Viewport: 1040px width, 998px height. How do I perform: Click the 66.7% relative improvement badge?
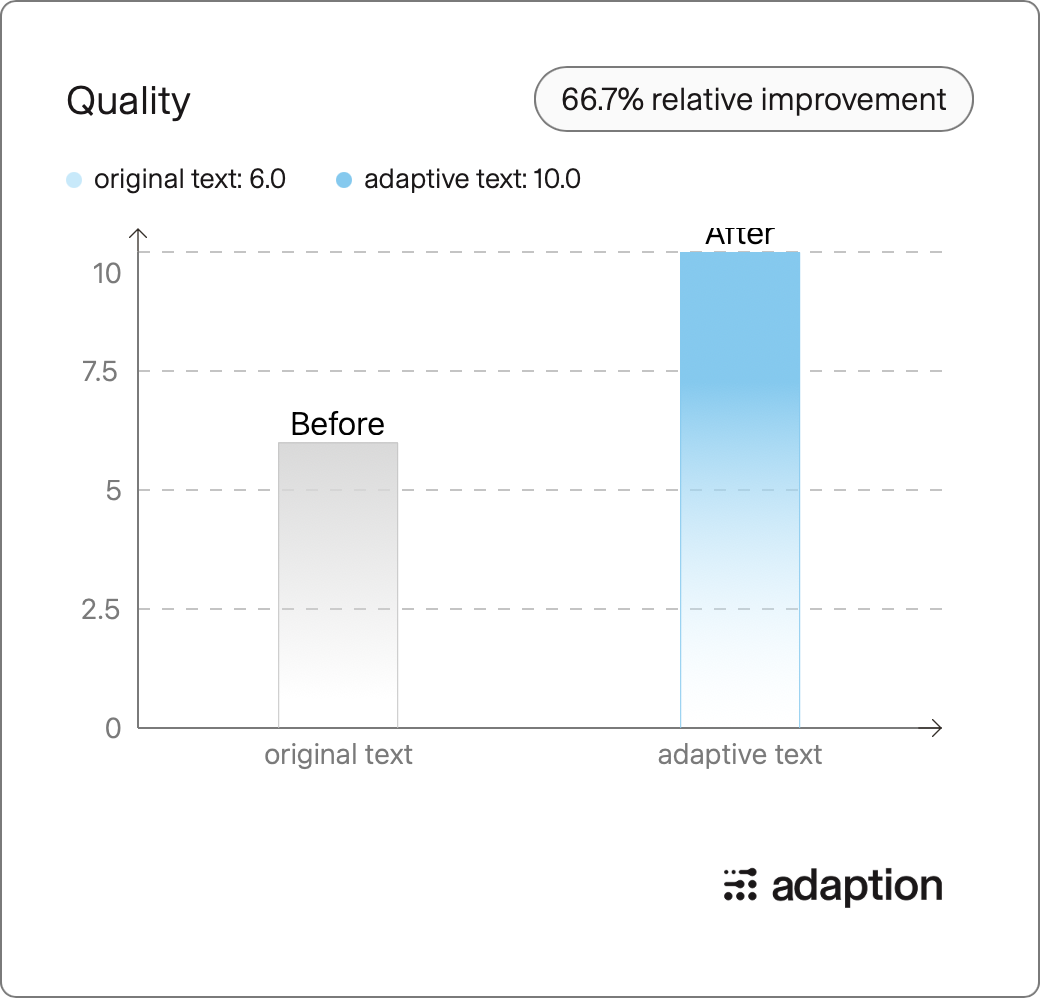[753, 99]
